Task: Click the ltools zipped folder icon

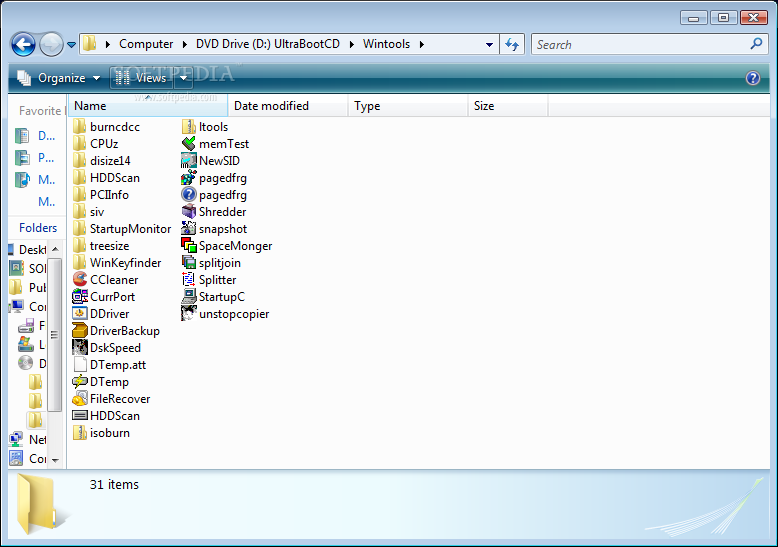Action: coord(189,127)
